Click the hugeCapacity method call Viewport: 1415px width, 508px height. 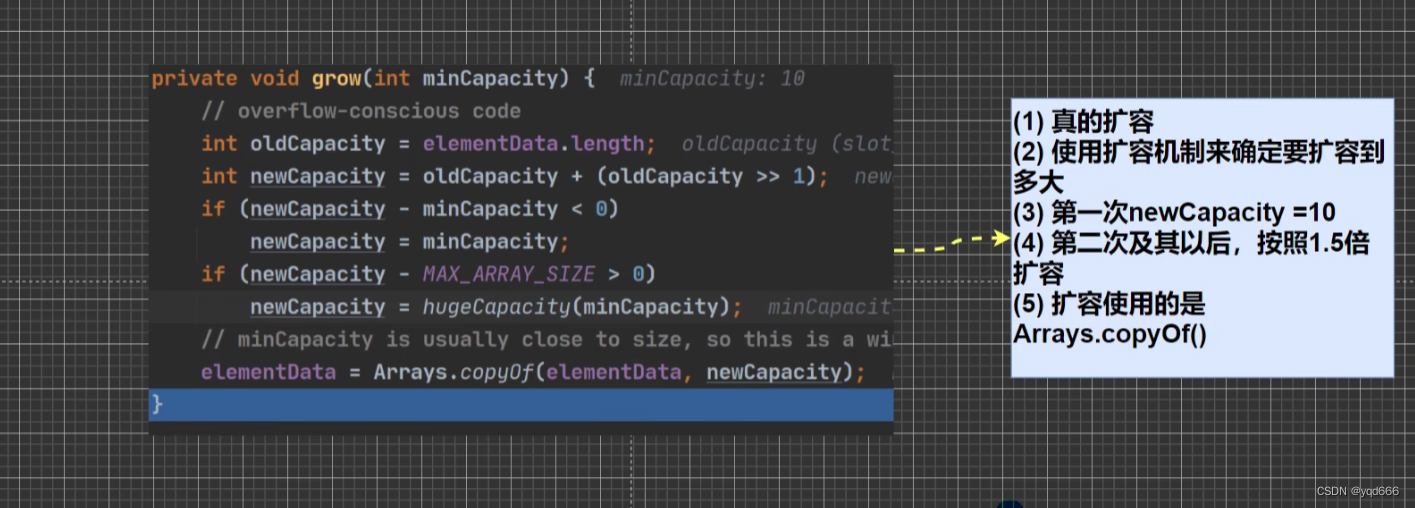[497, 307]
